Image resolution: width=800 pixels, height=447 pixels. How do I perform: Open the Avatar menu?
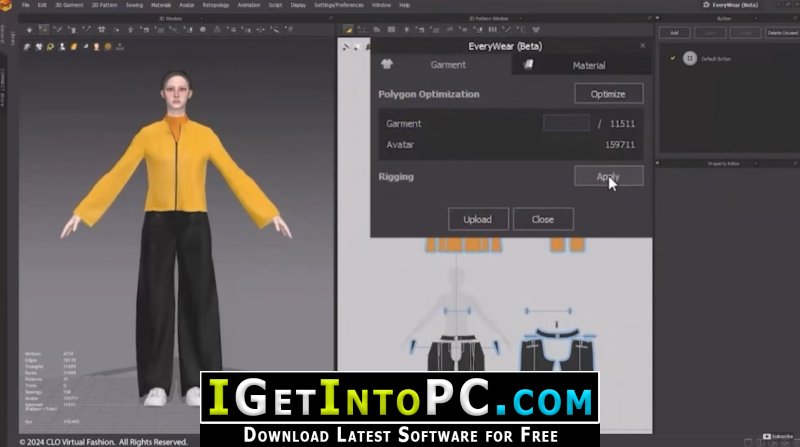click(x=186, y=5)
